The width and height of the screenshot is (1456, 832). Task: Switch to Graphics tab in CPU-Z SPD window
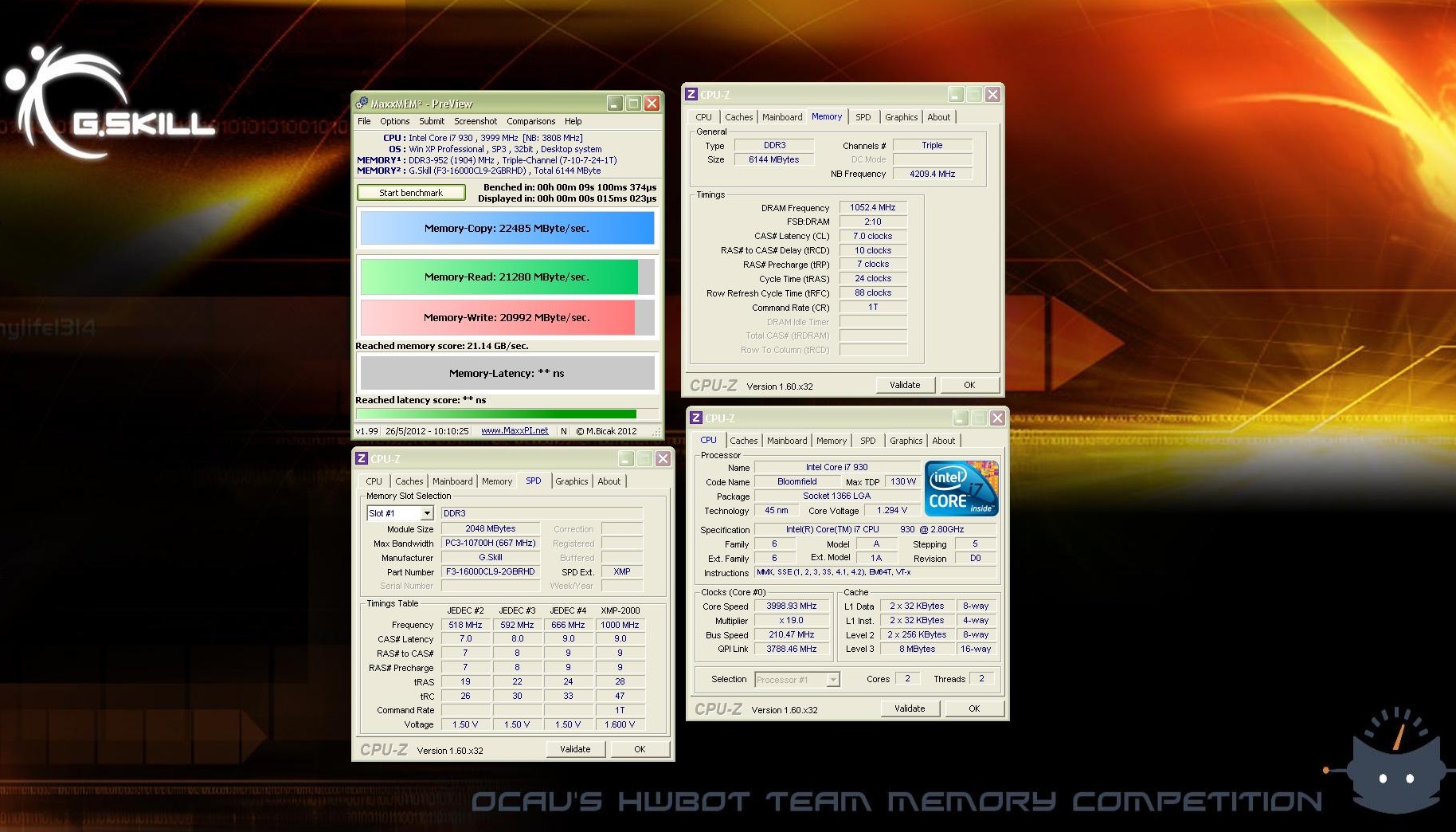(571, 481)
